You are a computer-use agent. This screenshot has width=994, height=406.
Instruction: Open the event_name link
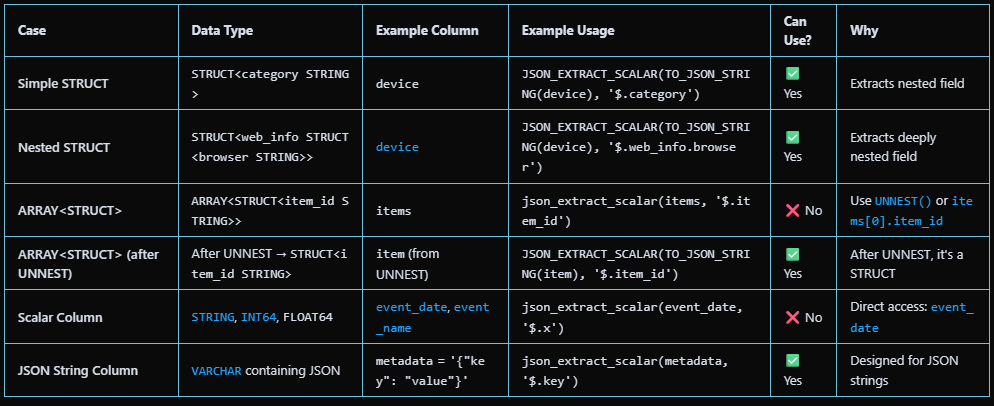click(433, 317)
